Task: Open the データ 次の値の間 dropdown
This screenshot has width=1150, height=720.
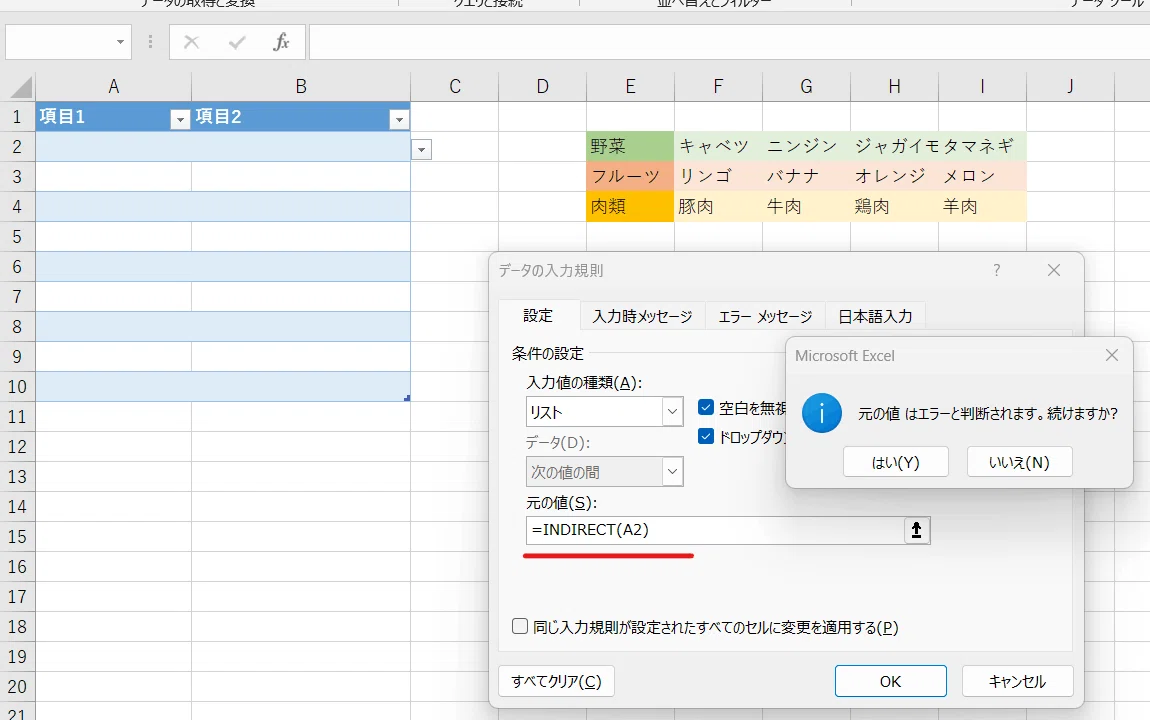Action: click(x=673, y=471)
